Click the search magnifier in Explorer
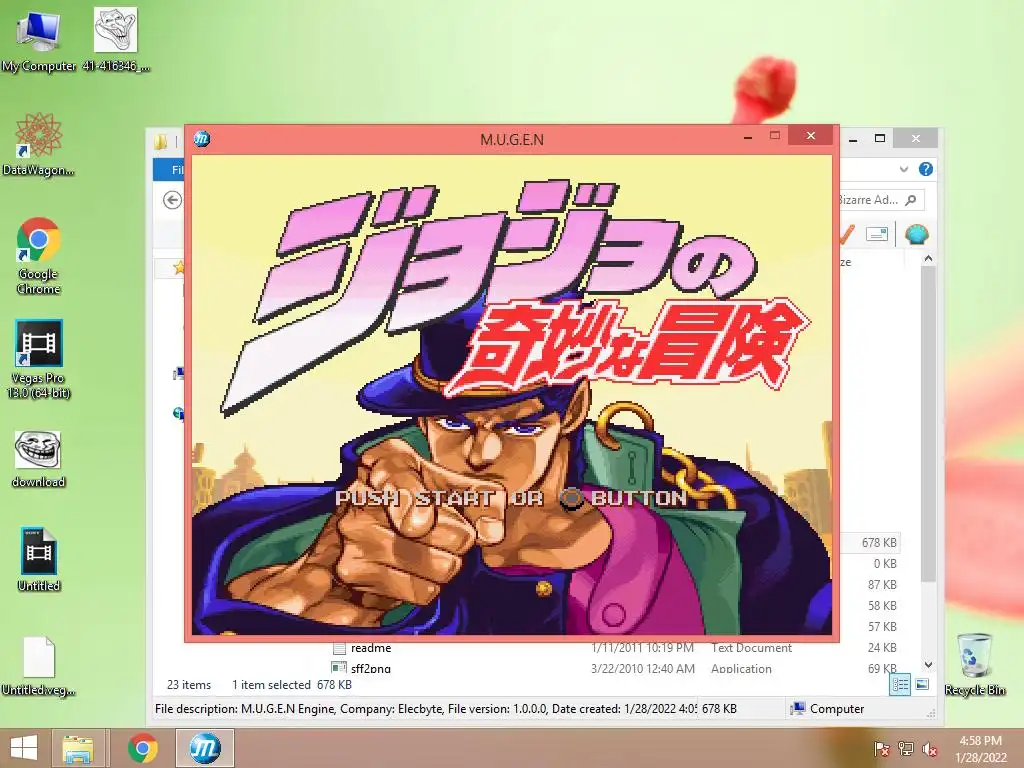This screenshot has height=768, width=1024. pos(911,200)
